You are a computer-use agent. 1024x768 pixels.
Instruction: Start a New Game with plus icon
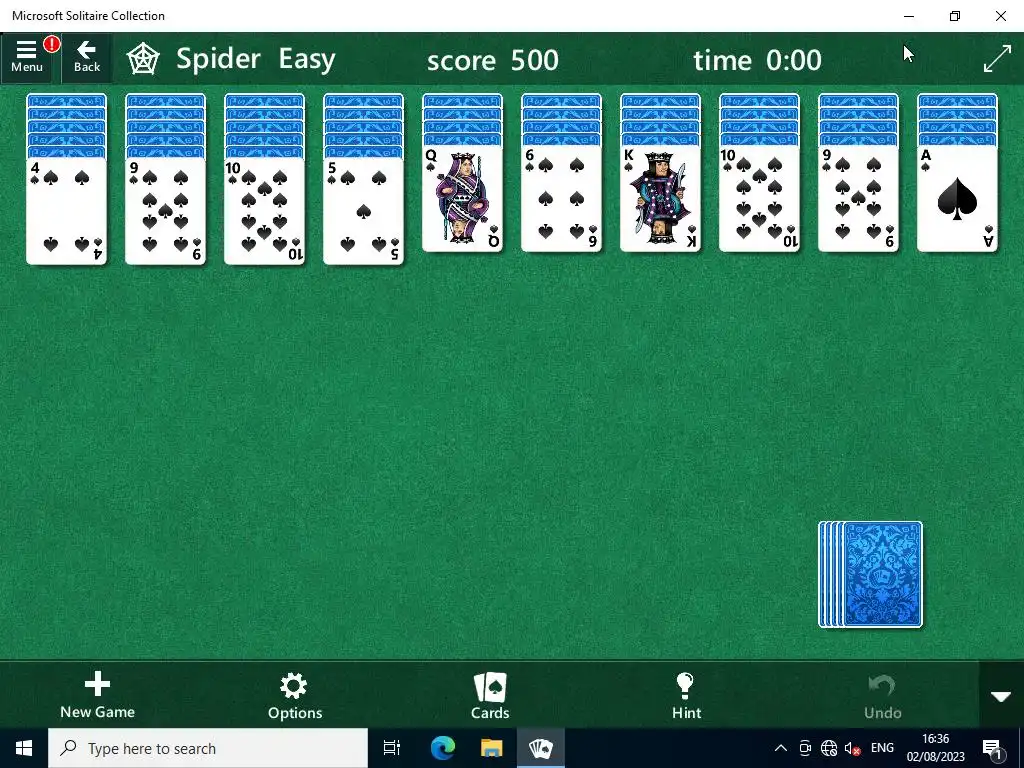[97, 696]
